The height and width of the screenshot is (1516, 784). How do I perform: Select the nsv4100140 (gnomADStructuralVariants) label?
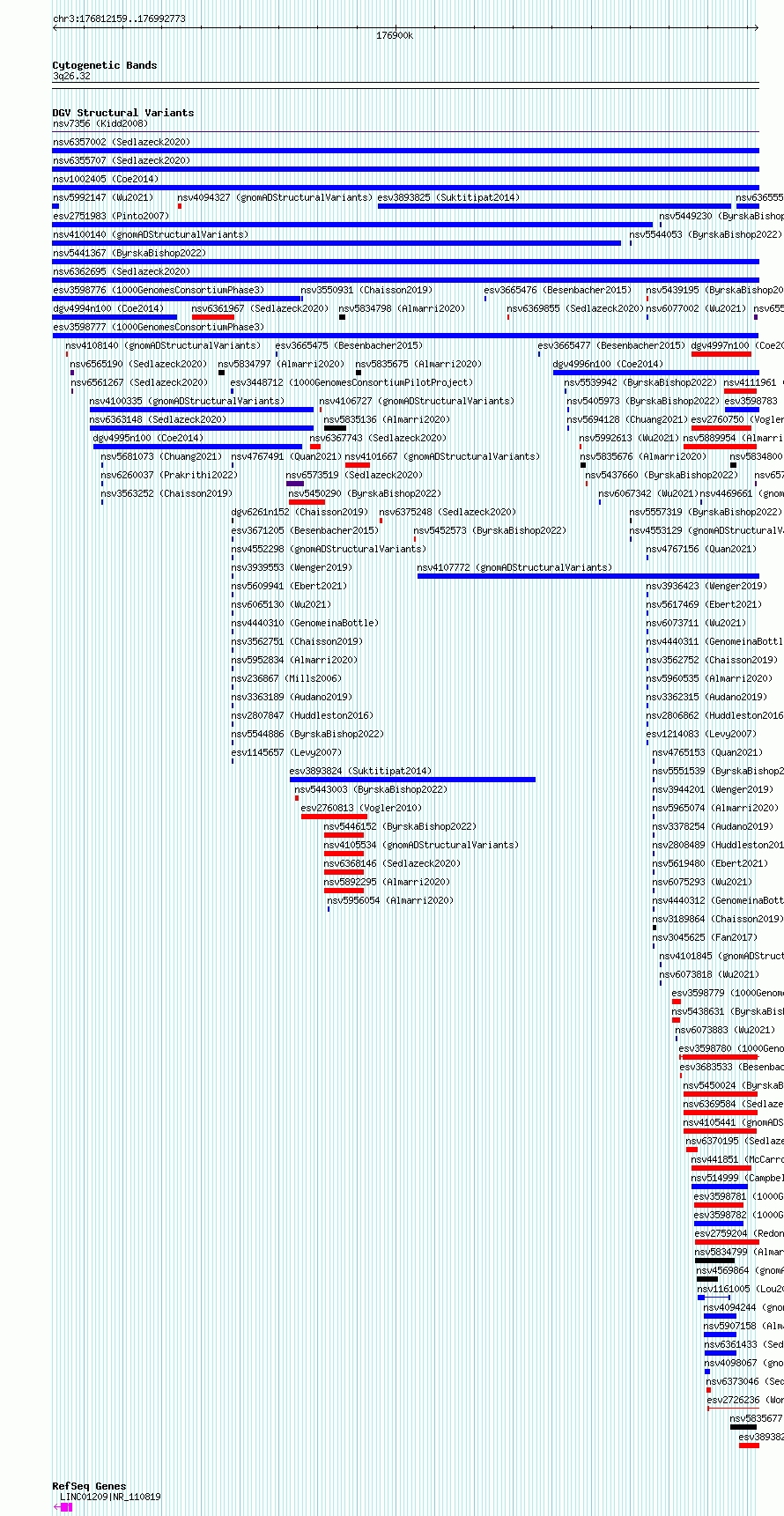pos(151,235)
